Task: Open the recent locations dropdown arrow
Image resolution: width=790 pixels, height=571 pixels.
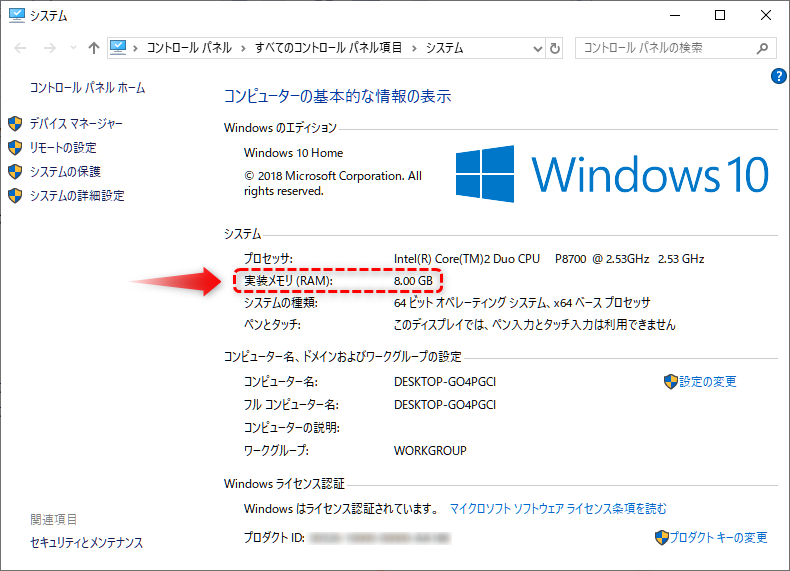Action: [x=74, y=48]
